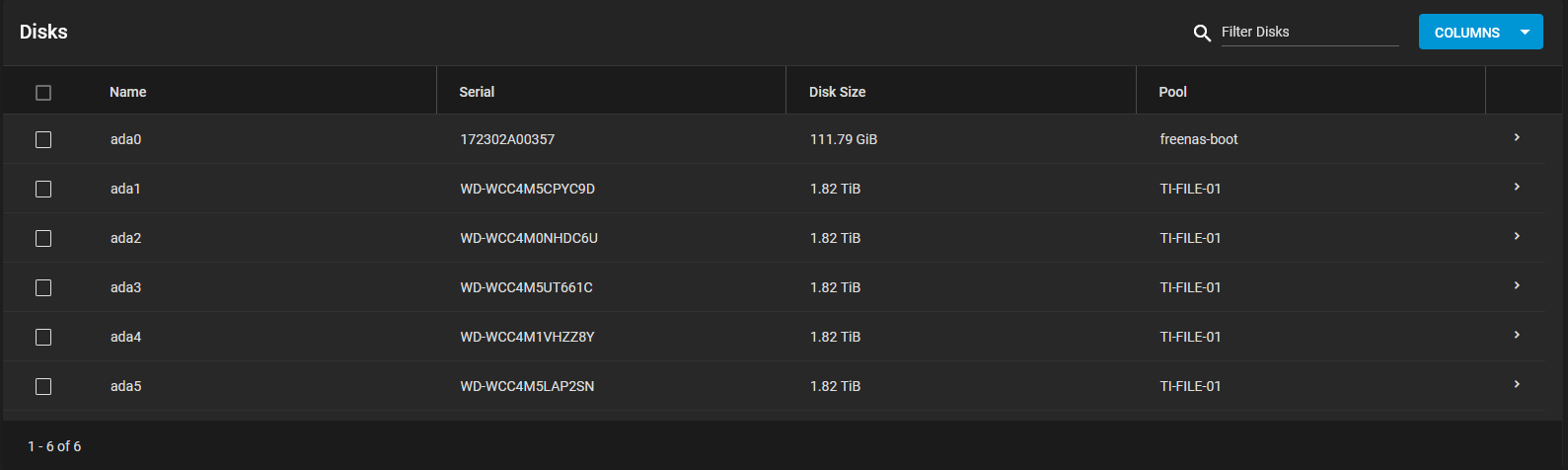The image size is (1568, 470).
Task: Check the box for ada1
Action: pyautogui.click(x=43, y=190)
